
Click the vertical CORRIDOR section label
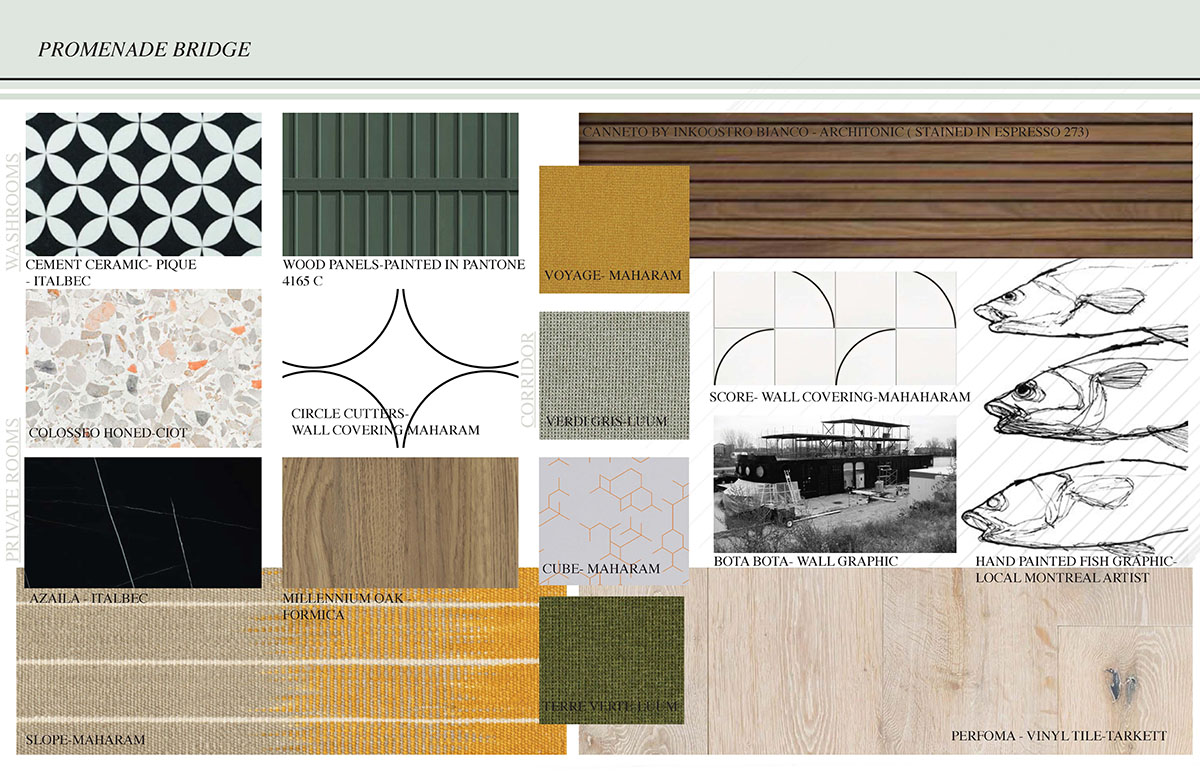[528, 381]
